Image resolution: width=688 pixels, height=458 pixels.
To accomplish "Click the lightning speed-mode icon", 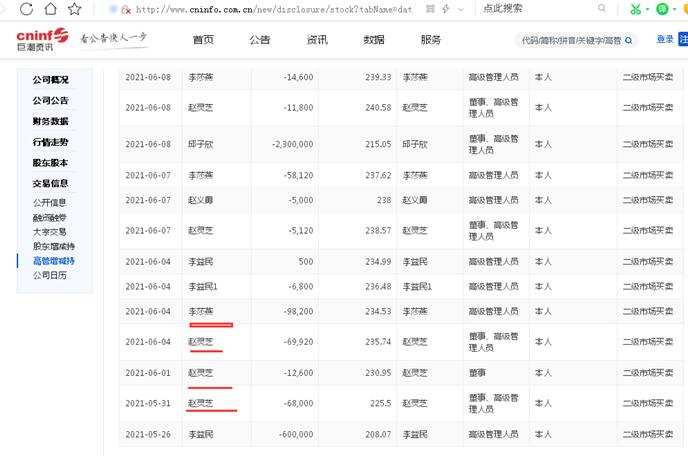I will click(446, 9).
